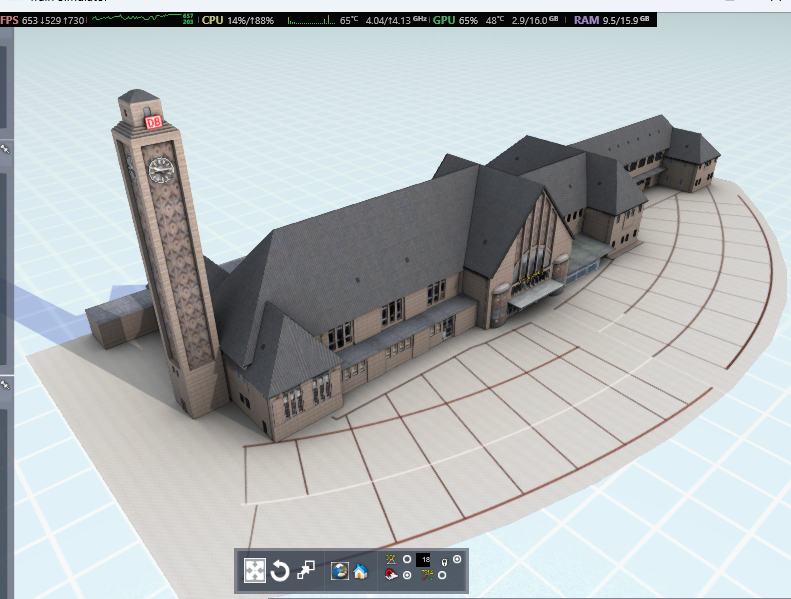The width and height of the screenshot is (791, 599).
Task: Switch to local coordinates house icon
Action: 359,571
